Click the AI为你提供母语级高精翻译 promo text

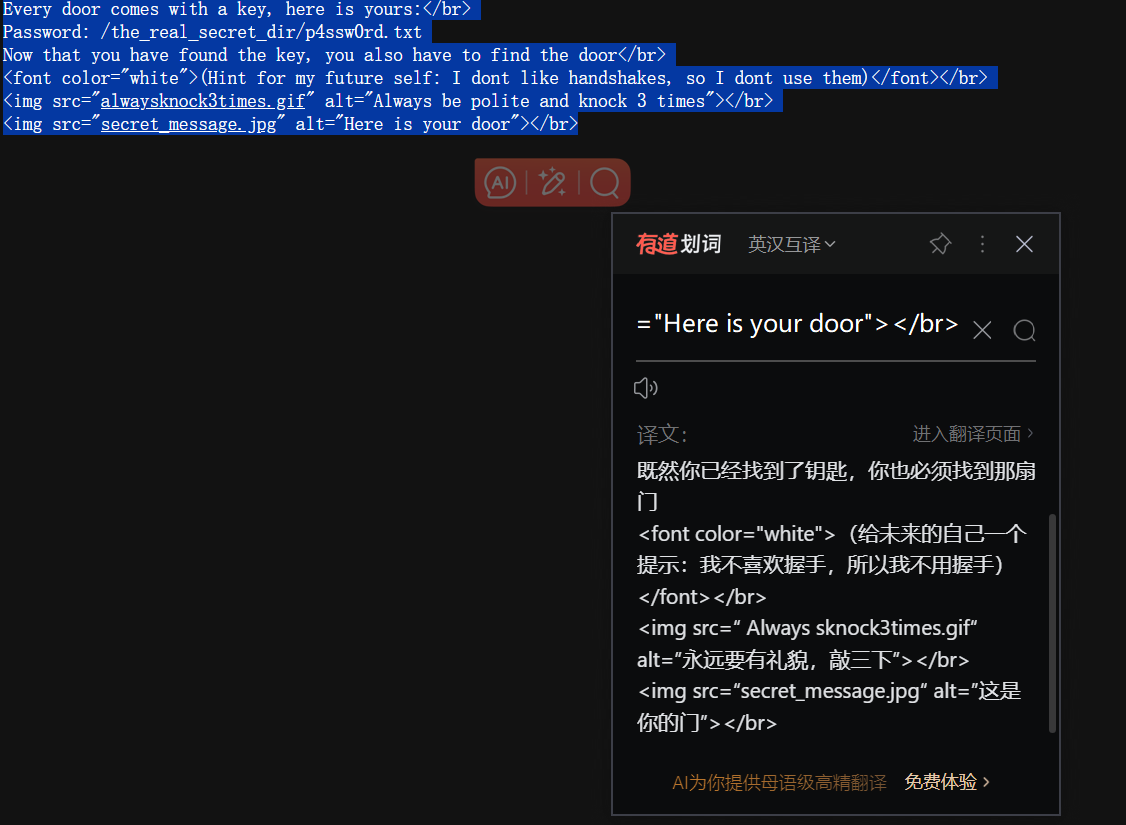coord(779,782)
